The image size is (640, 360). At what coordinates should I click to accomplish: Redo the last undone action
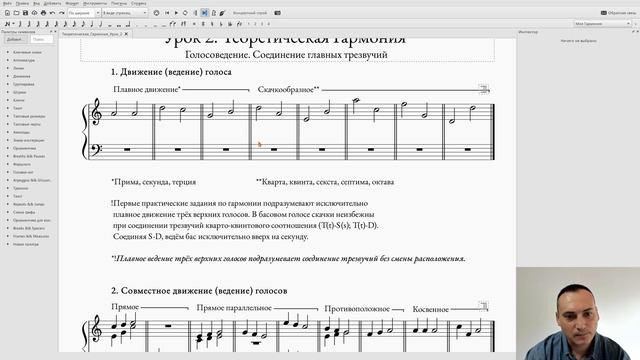tap(61, 13)
